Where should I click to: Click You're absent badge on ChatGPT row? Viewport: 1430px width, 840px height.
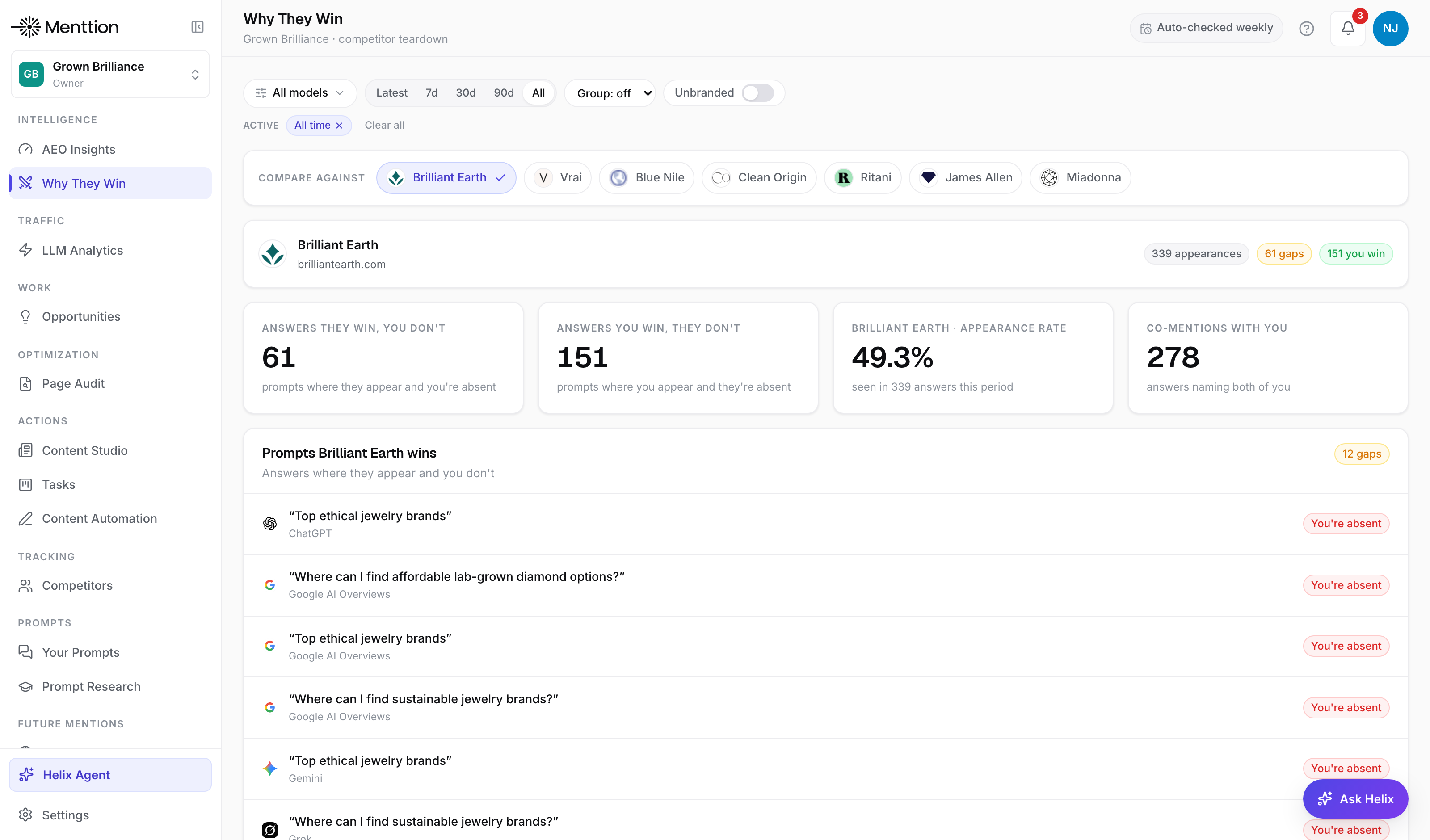tap(1346, 523)
